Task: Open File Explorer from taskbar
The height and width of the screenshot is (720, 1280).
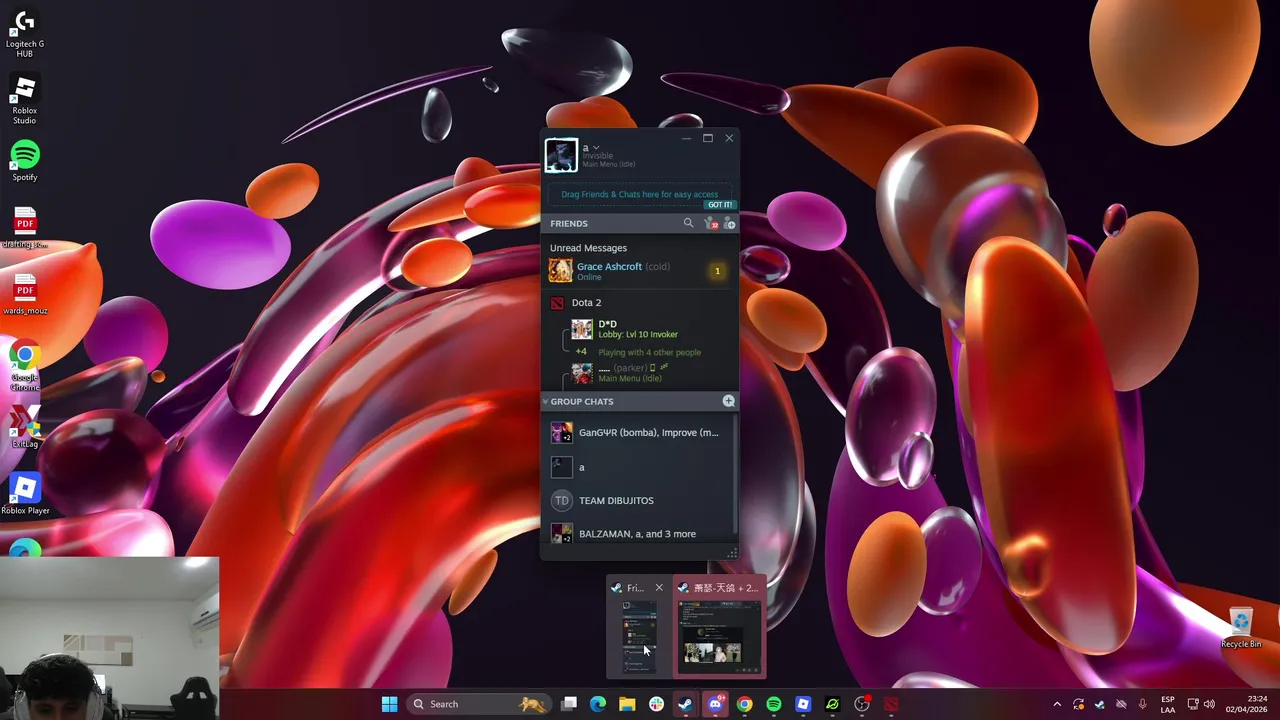Action: coord(627,704)
